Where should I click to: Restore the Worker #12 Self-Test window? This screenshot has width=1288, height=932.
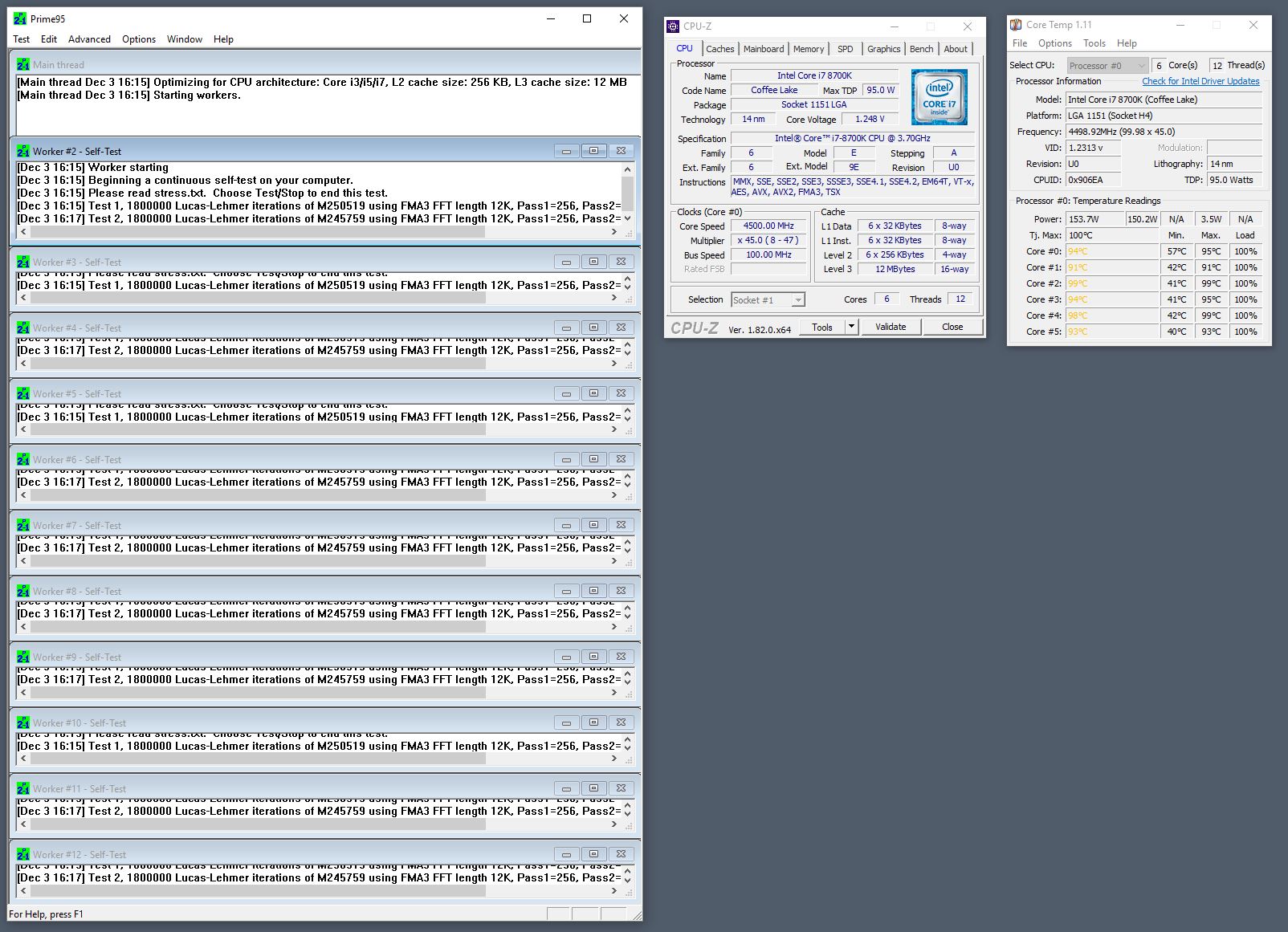point(593,854)
